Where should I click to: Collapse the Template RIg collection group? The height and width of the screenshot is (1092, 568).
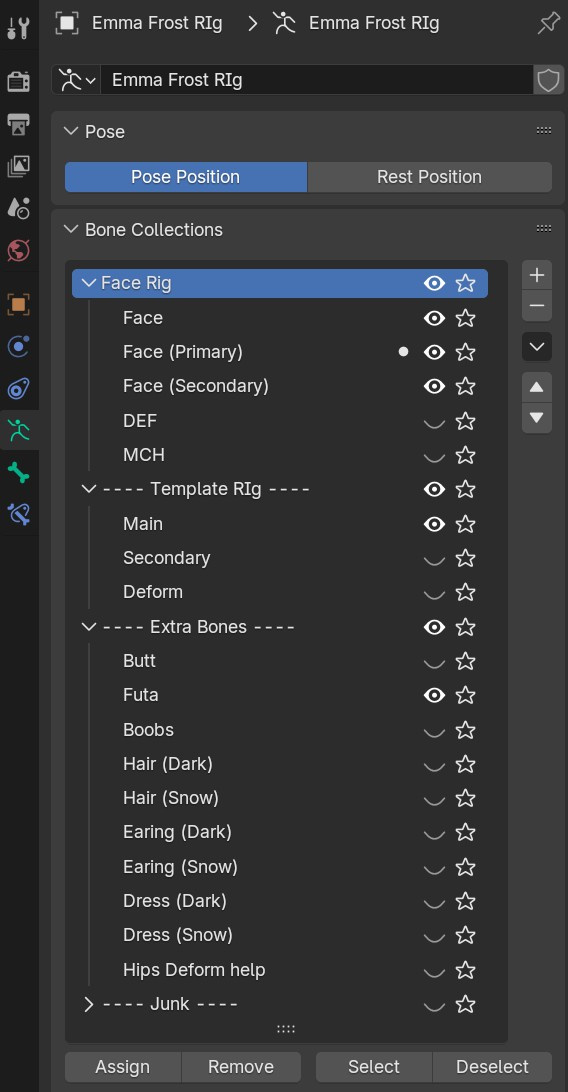[88, 489]
